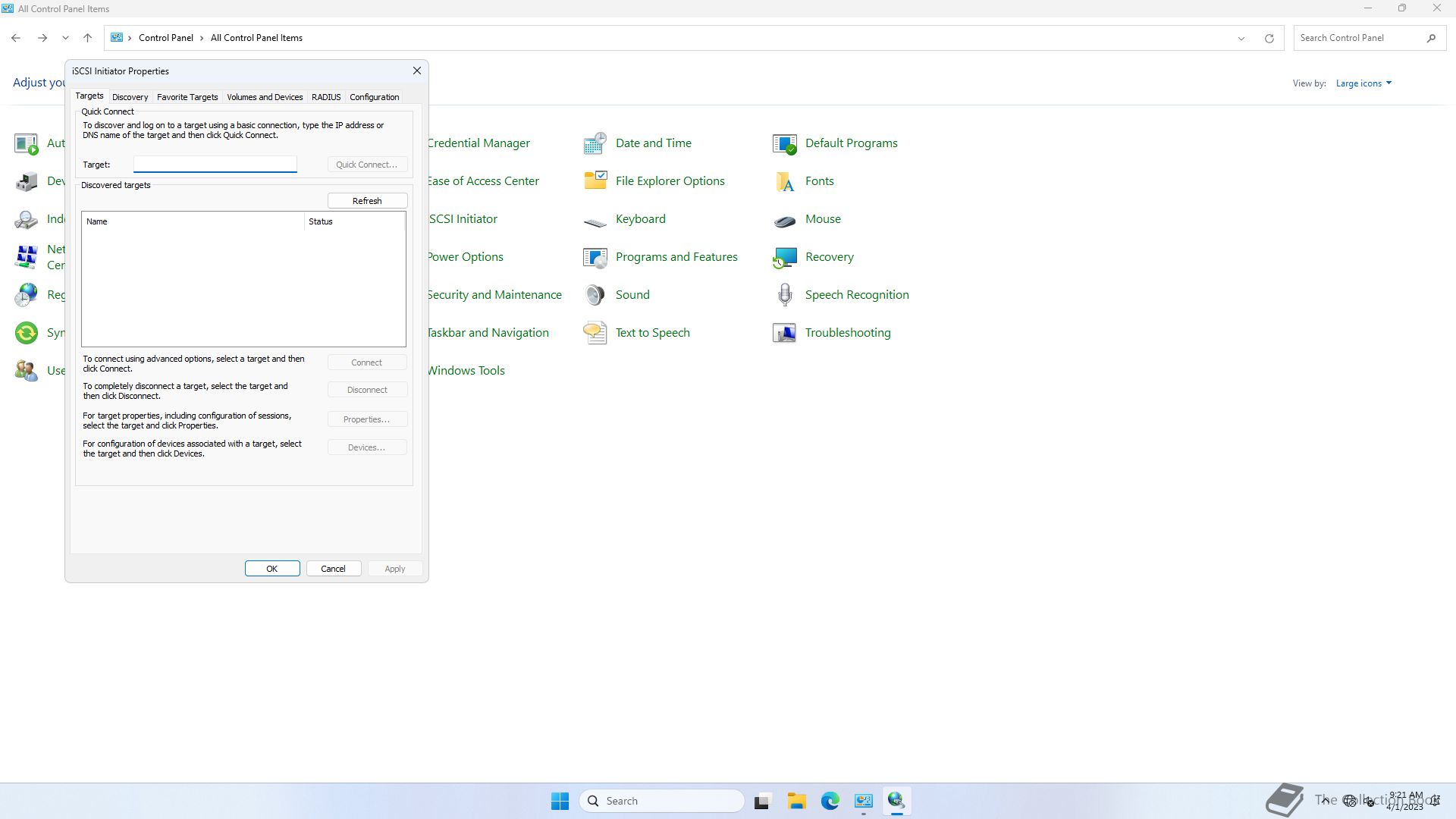This screenshot has width=1456, height=819.
Task: Go back using the navigation arrow
Action: tap(16, 38)
